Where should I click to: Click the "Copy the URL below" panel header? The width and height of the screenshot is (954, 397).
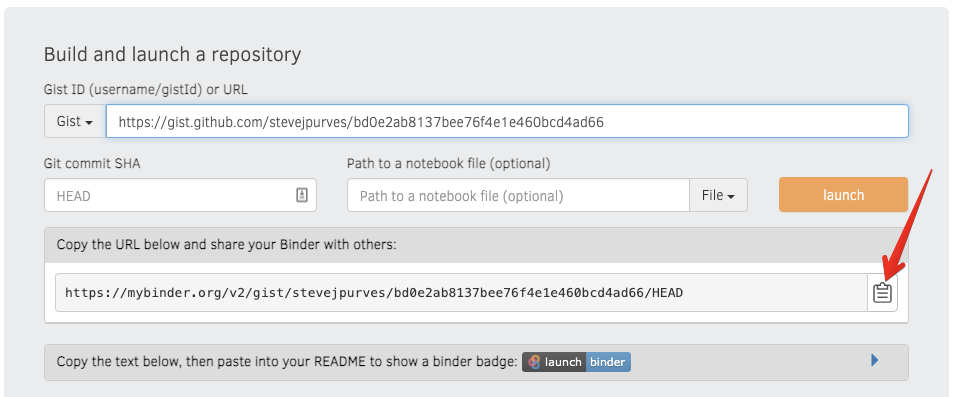click(x=476, y=245)
